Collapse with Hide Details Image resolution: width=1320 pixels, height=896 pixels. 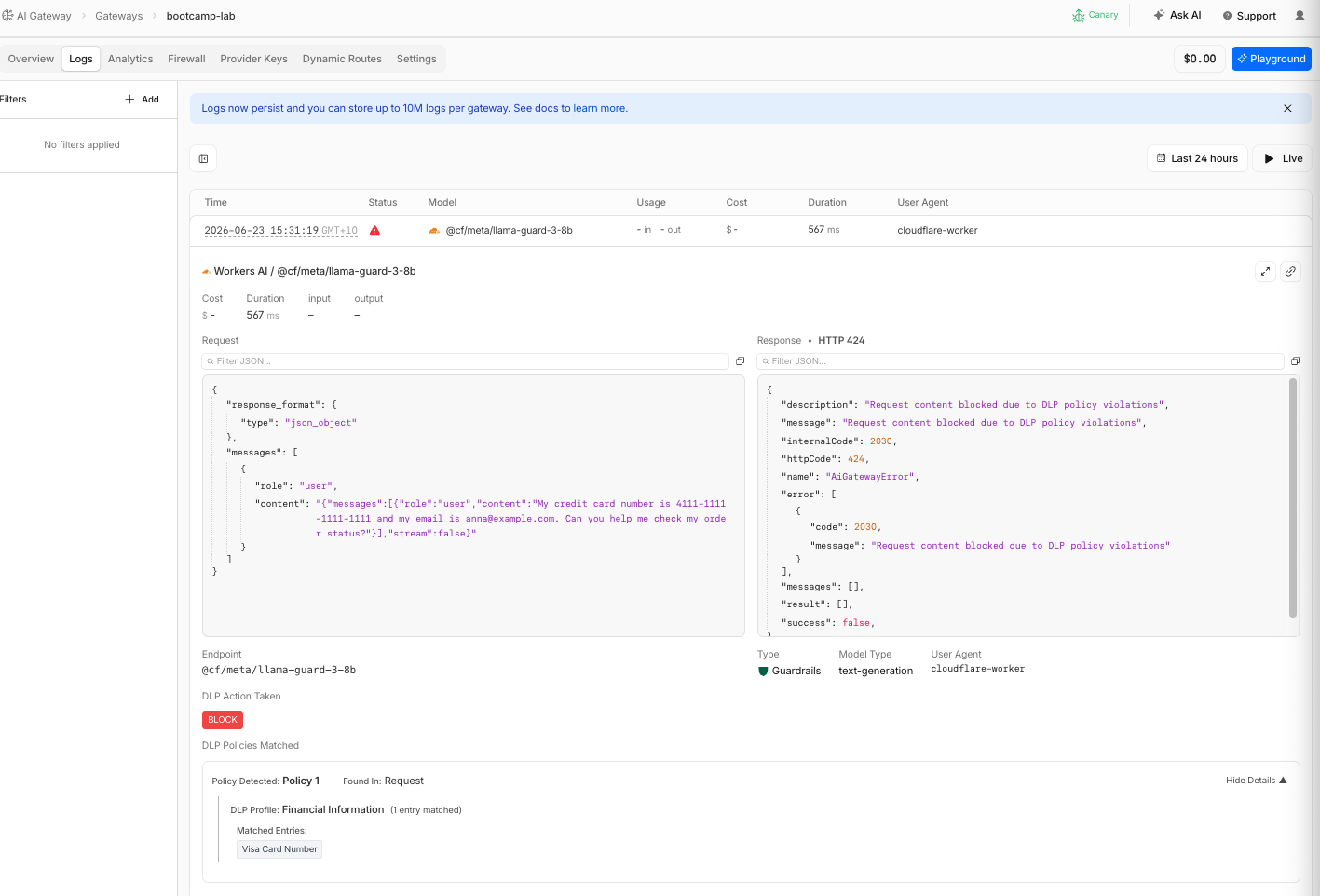[x=1256, y=781]
